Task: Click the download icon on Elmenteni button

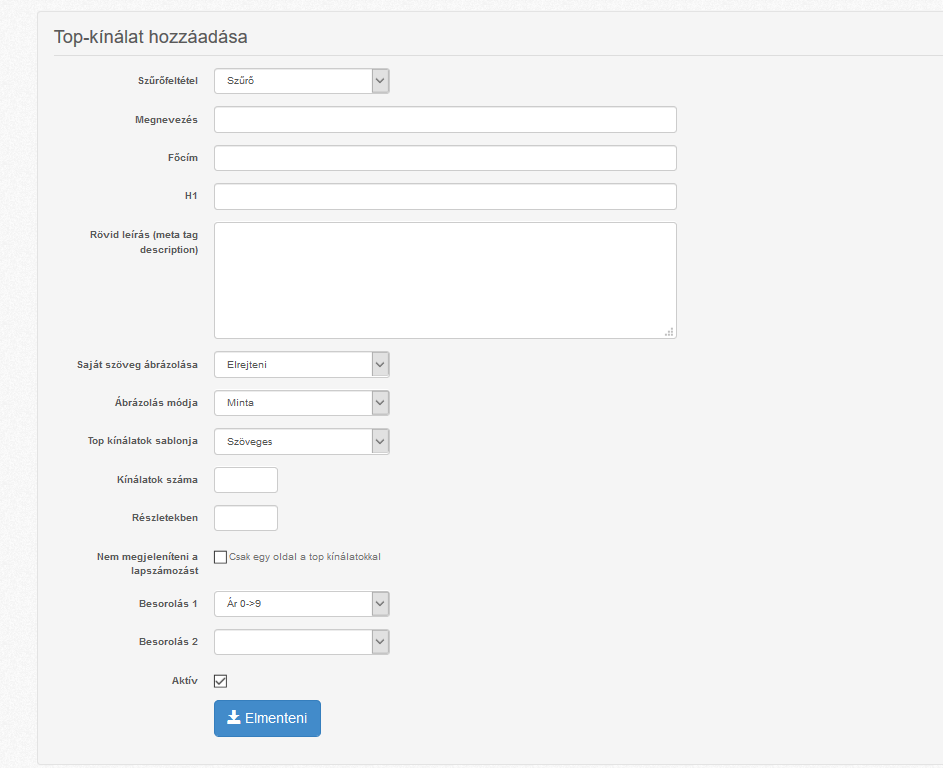Action: point(234,717)
